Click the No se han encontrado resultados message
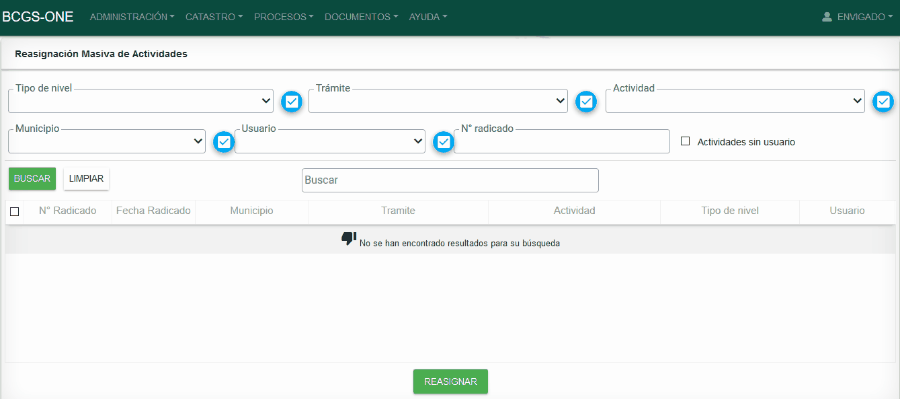The height and width of the screenshot is (399, 900). coord(460,243)
